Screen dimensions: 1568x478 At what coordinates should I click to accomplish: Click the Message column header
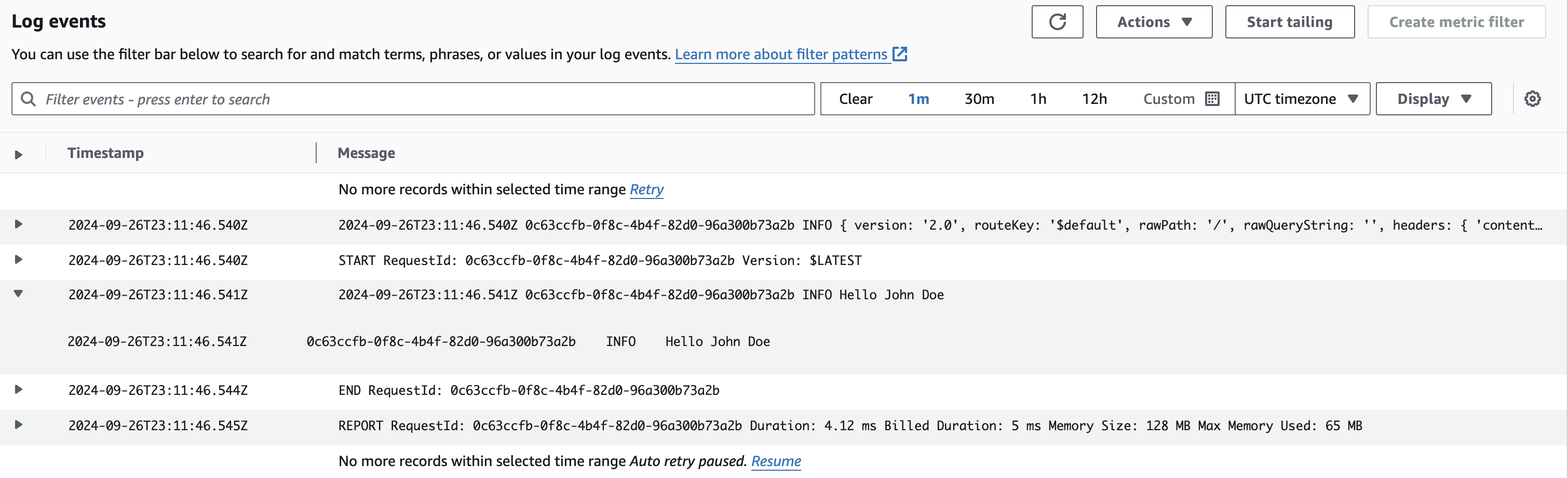(366, 153)
